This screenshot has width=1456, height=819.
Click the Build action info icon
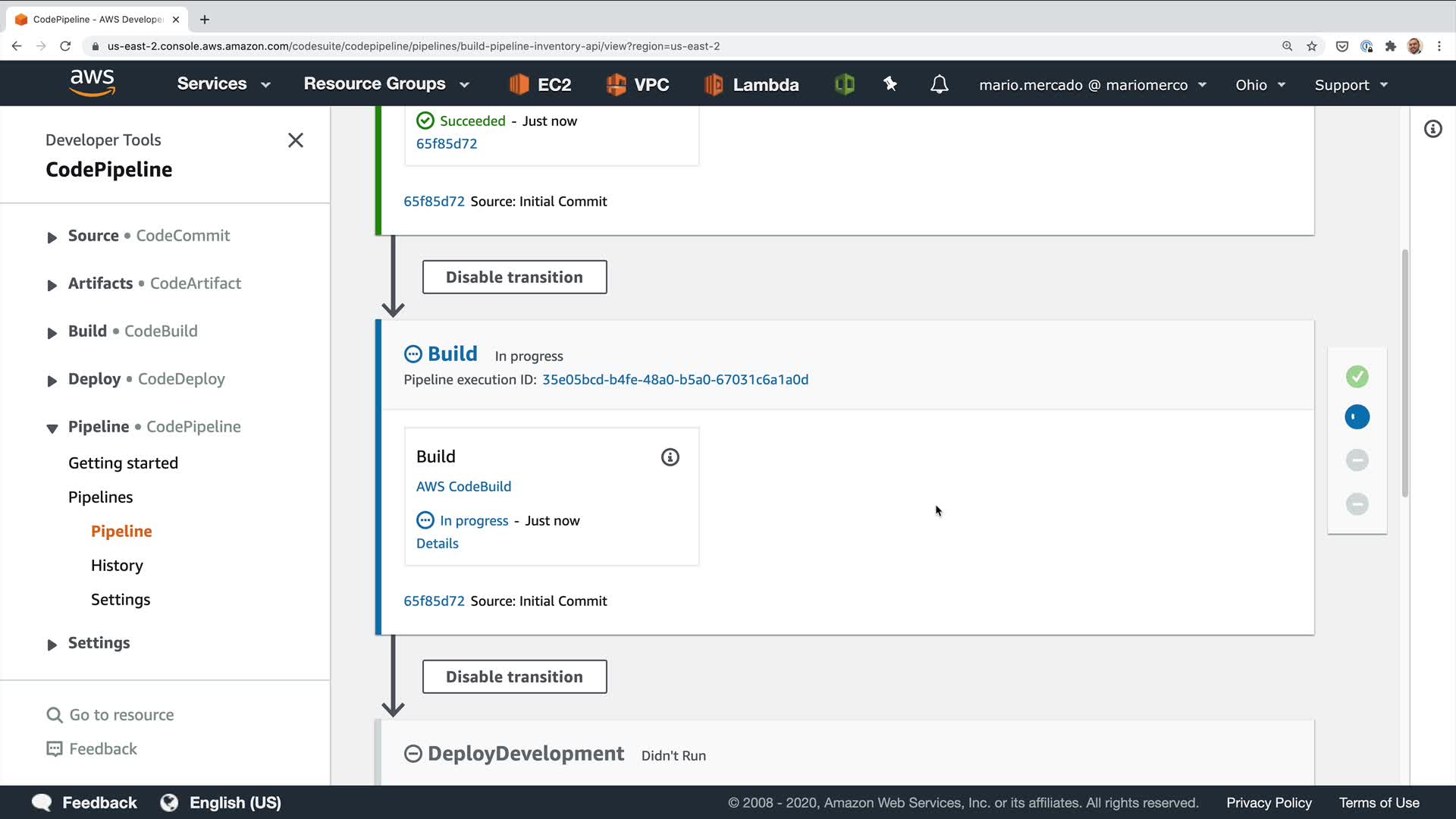(670, 457)
